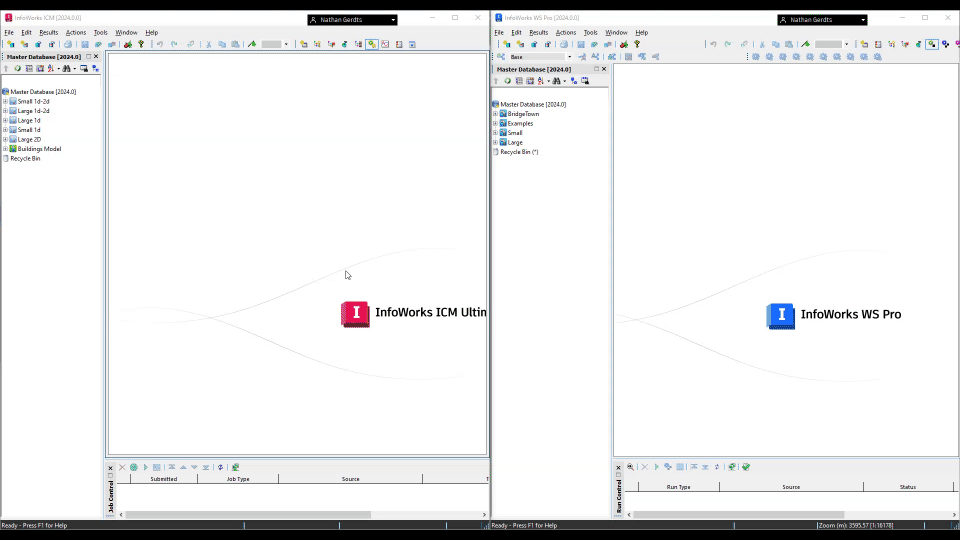Click the first gear icon in WS Pro second toolbar
960x540 pixels.
[x=756, y=57]
